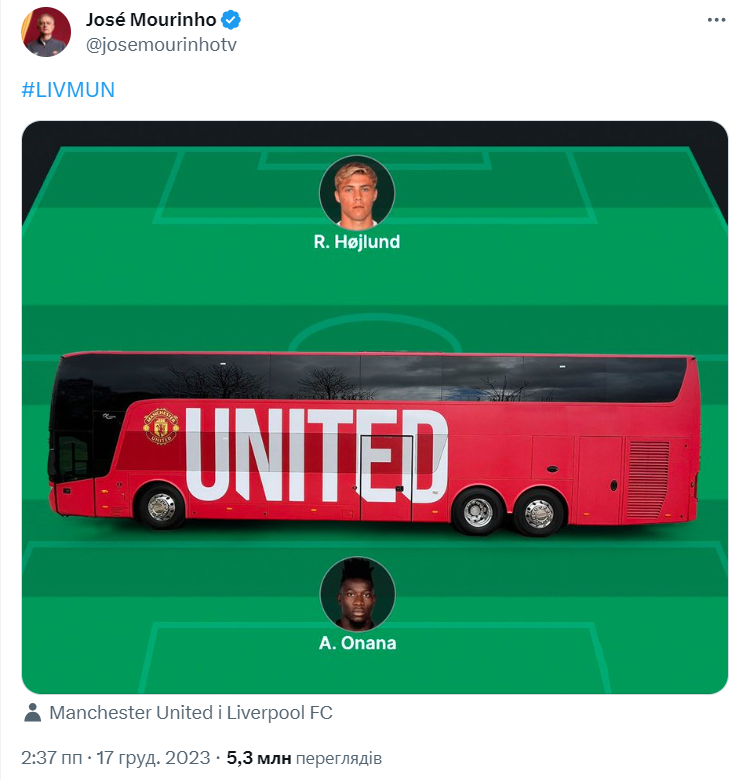The width and height of the screenshot is (749, 780).
Task: Click the Manchester United crest on the bus
Action: [x=160, y=425]
